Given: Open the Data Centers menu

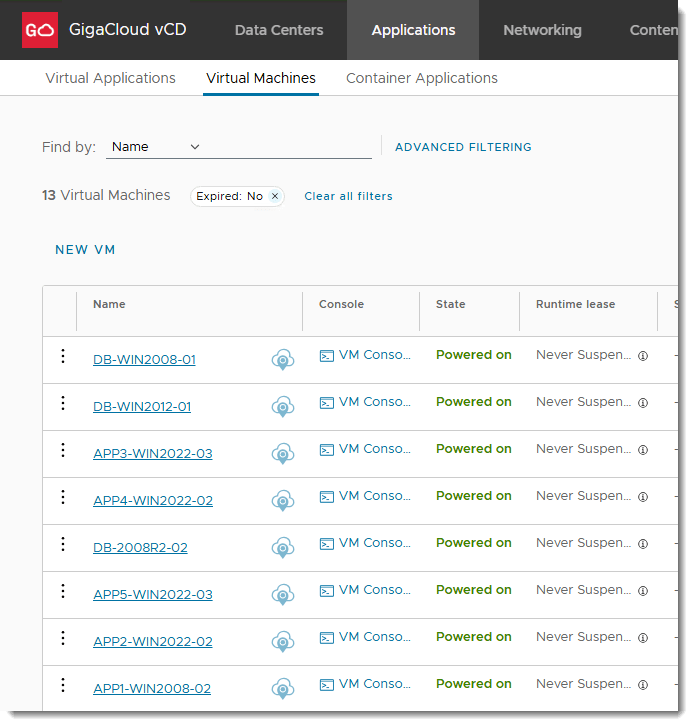Looking at the screenshot, I should [x=279, y=30].
